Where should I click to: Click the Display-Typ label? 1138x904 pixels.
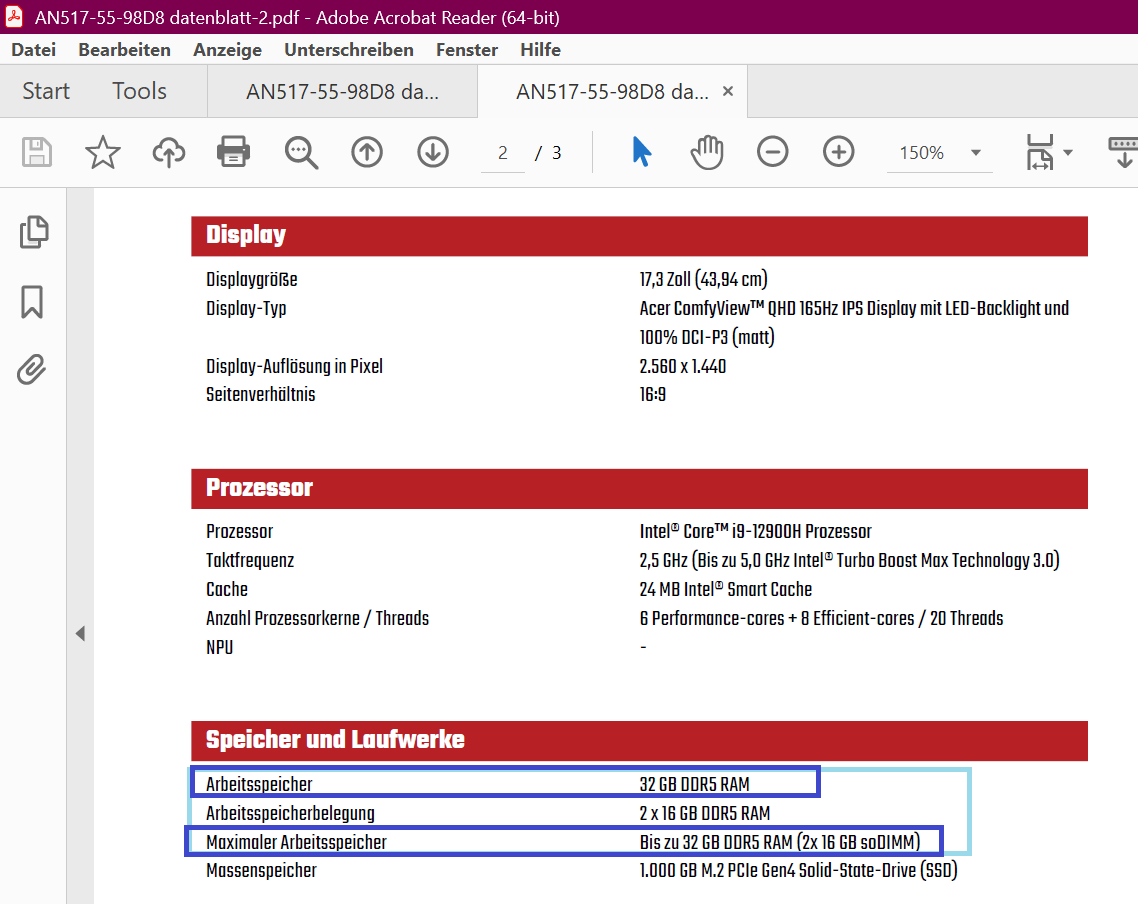246,308
